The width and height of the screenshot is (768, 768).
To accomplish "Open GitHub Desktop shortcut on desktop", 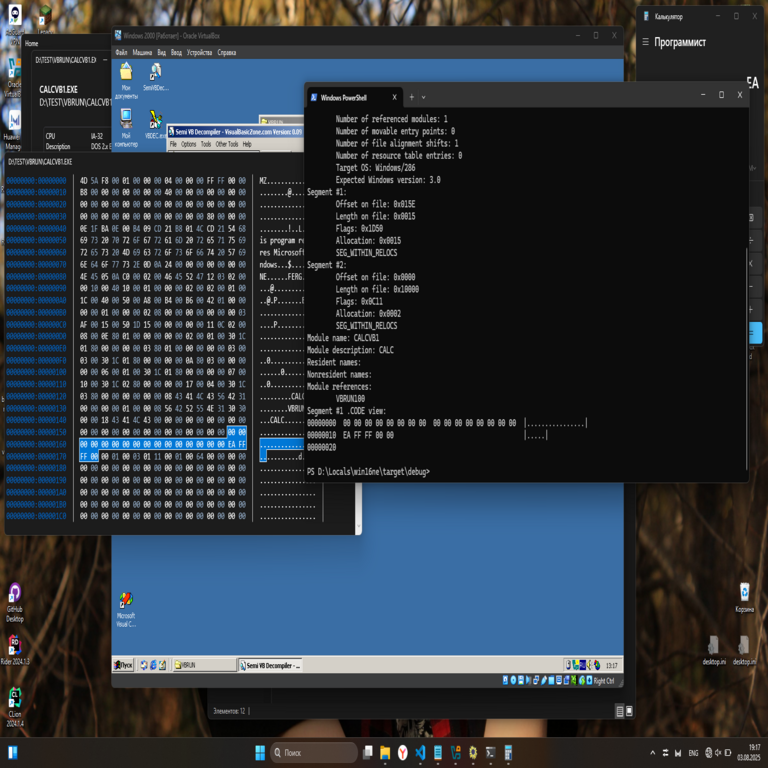I will tap(15, 603).
